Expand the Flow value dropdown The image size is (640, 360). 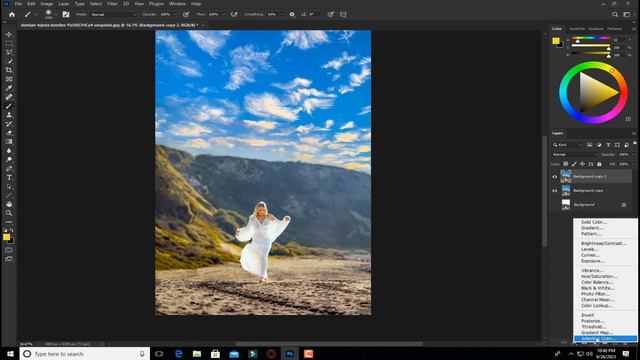click(223, 14)
